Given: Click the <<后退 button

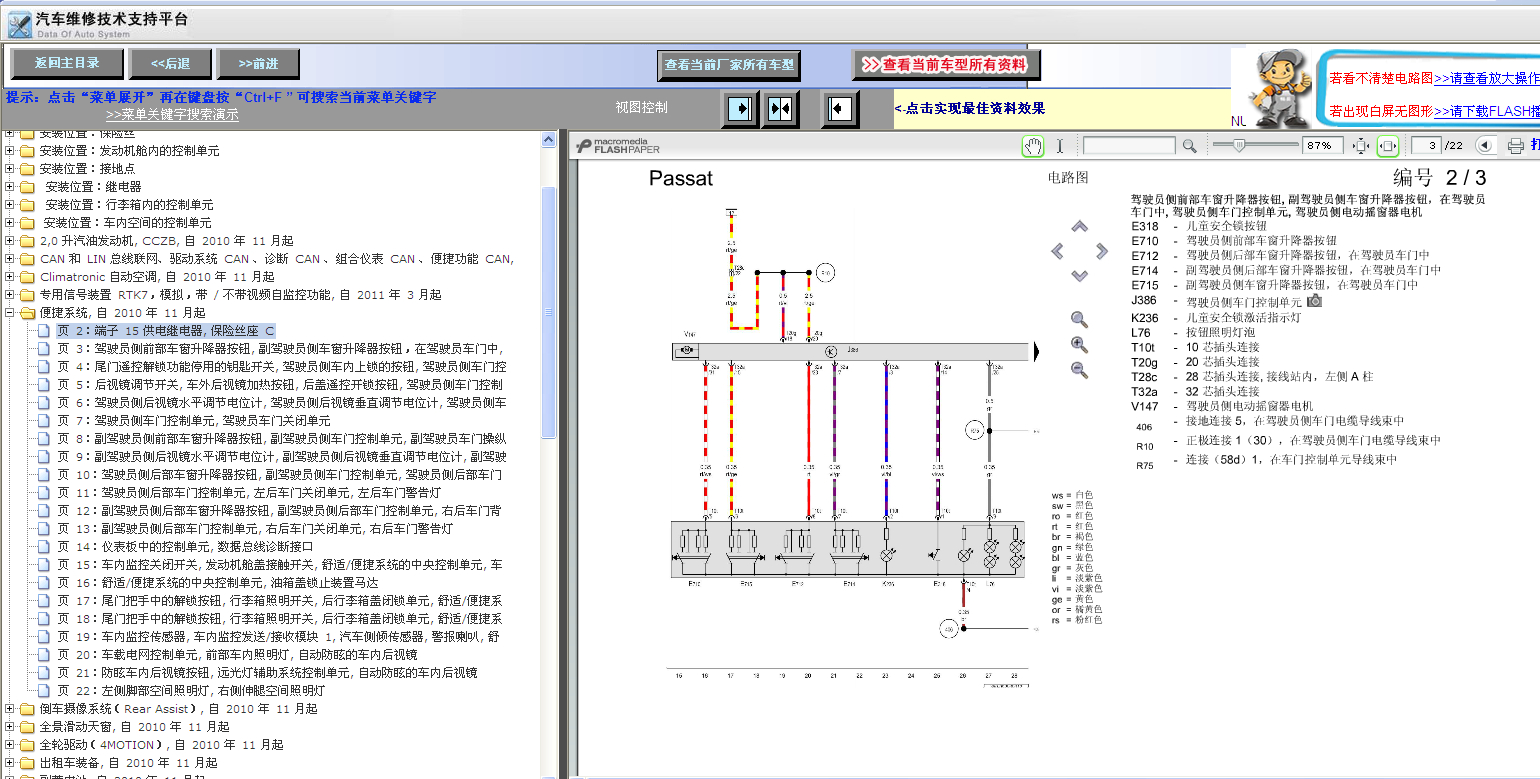Looking at the screenshot, I should click(x=170, y=64).
